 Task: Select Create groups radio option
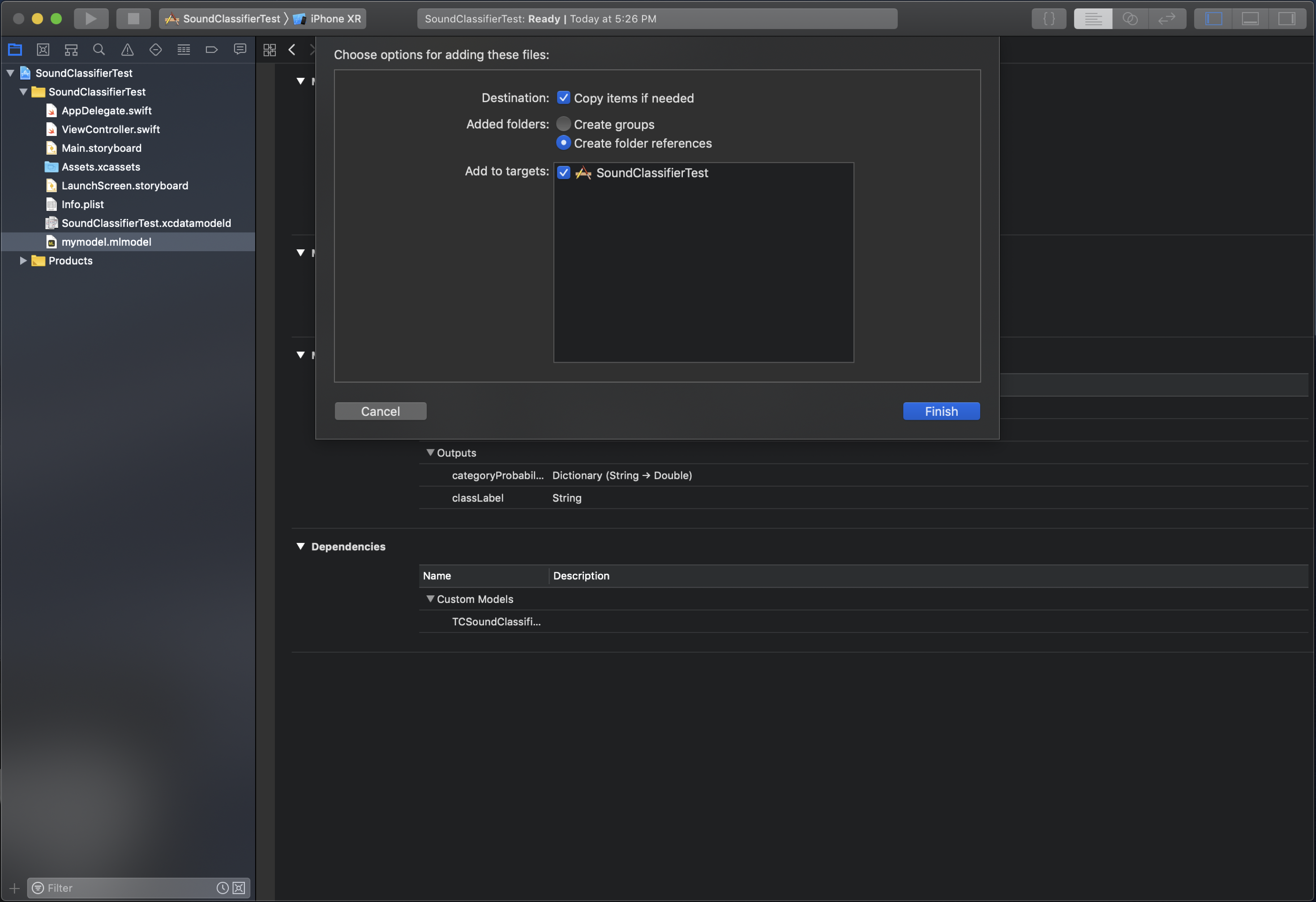coord(563,124)
